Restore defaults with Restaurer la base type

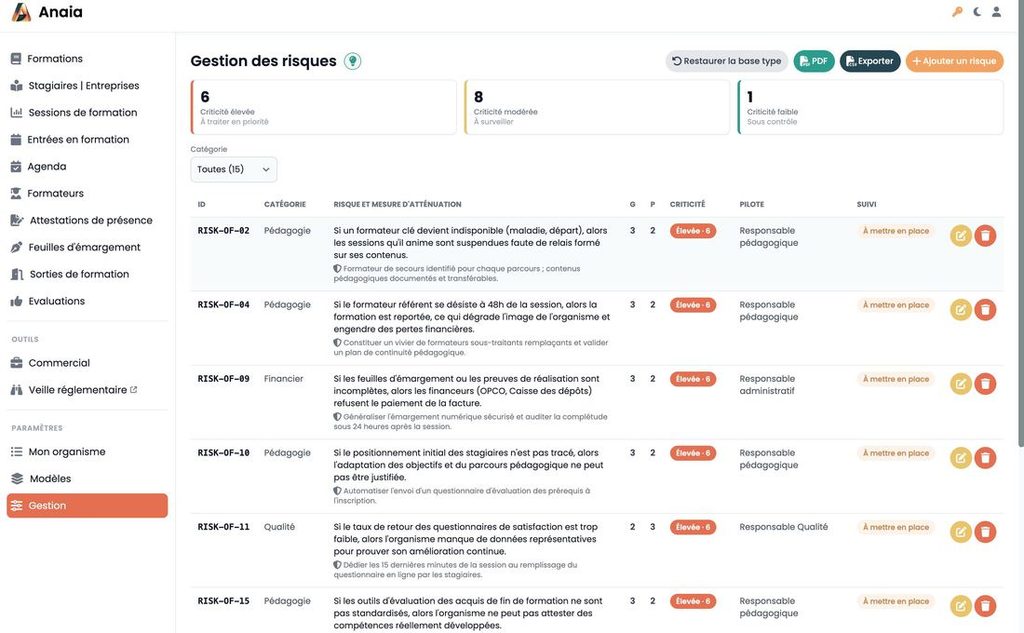click(x=727, y=61)
